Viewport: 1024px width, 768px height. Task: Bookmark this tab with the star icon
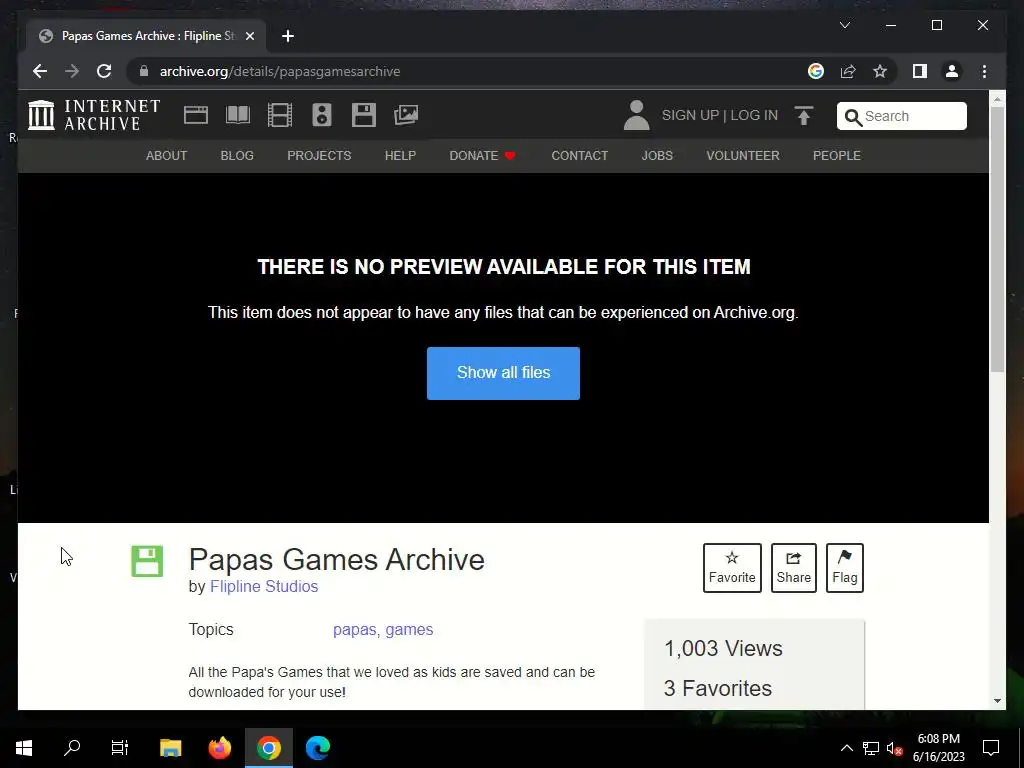[x=880, y=71]
